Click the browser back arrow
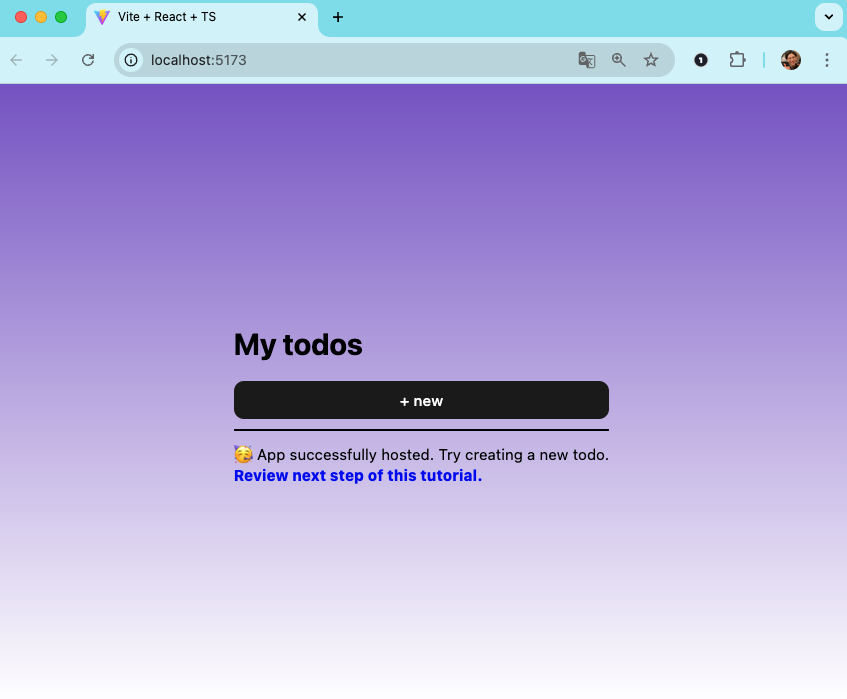Image resolution: width=847 pixels, height=699 pixels. [16, 60]
